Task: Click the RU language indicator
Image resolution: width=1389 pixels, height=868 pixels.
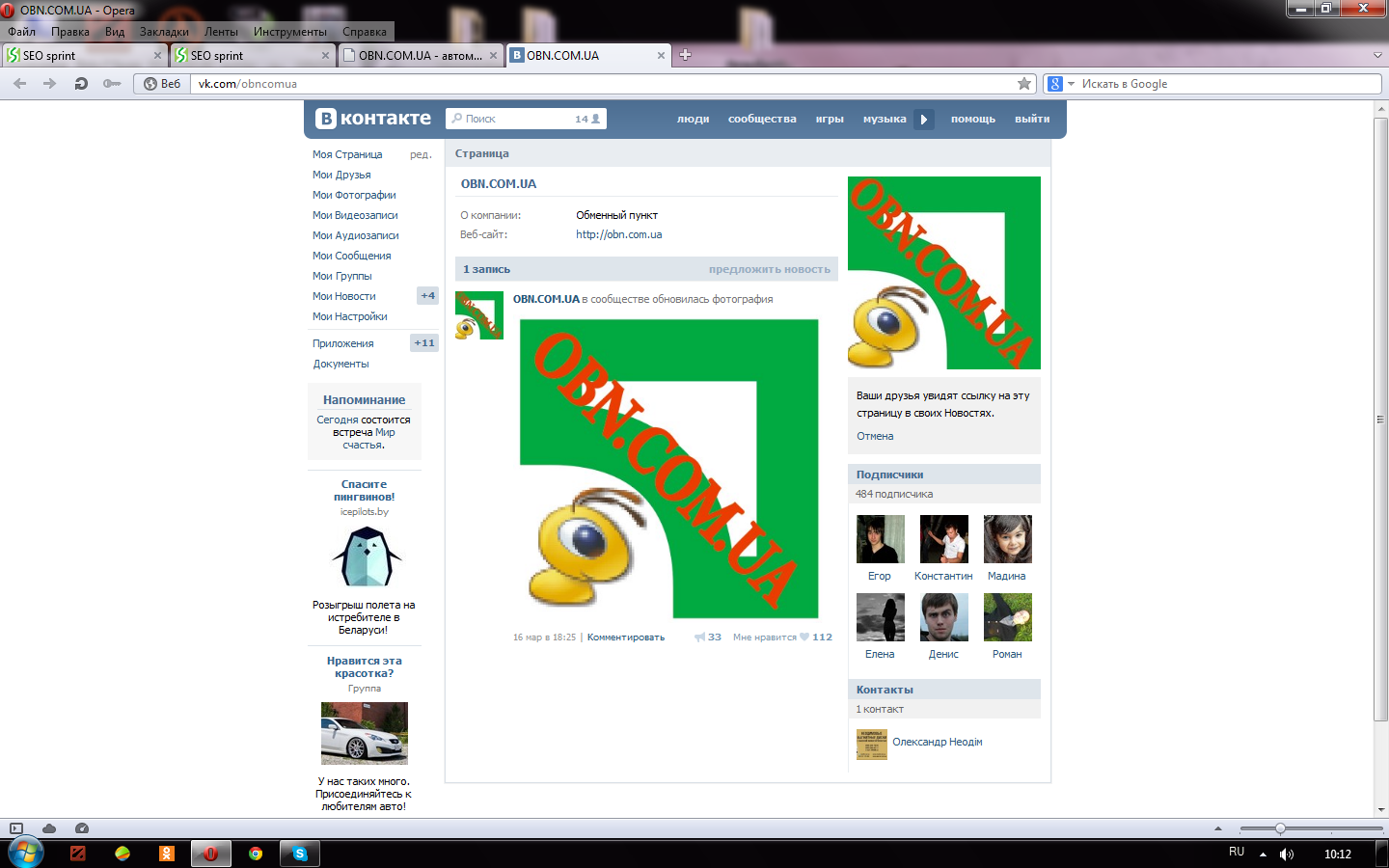Action: click(x=1237, y=852)
